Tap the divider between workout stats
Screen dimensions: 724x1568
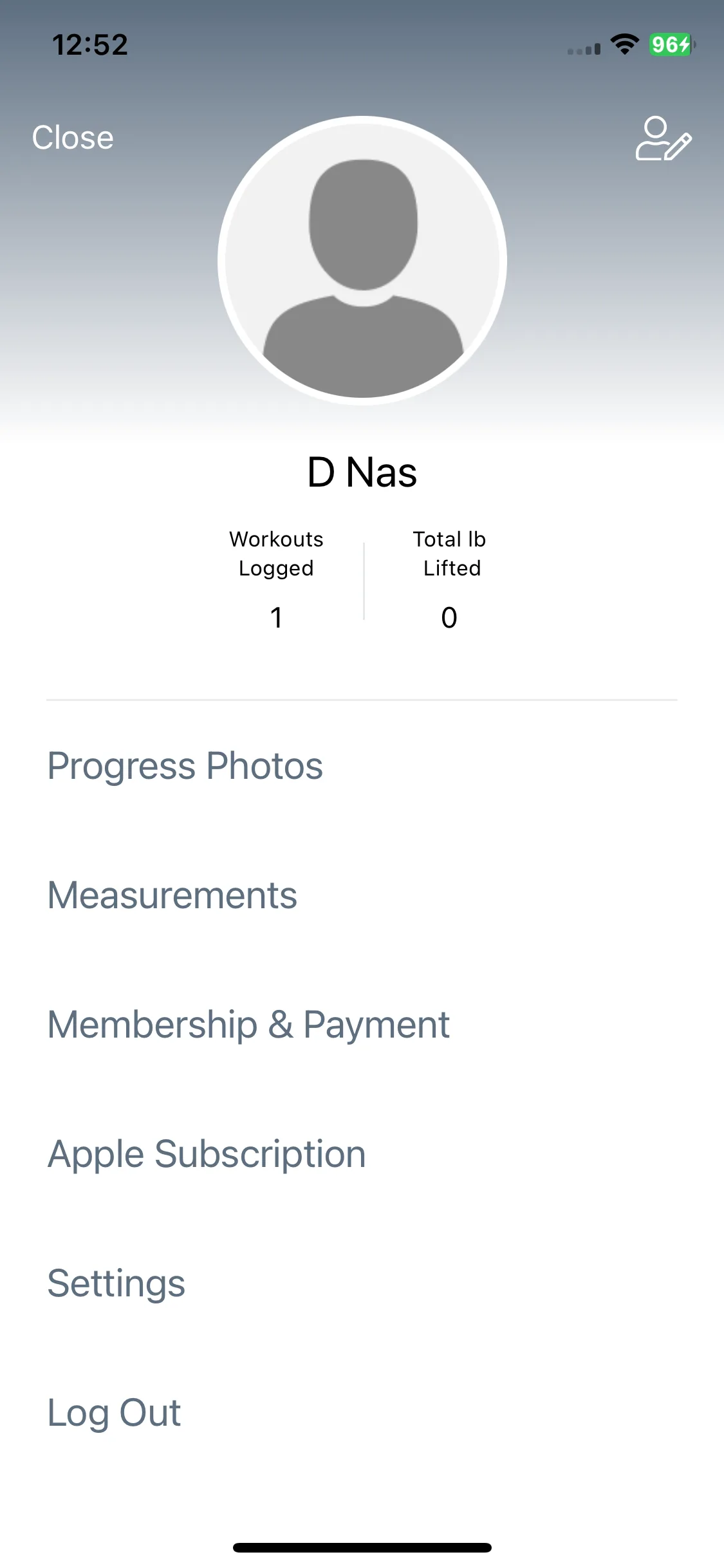point(364,581)
